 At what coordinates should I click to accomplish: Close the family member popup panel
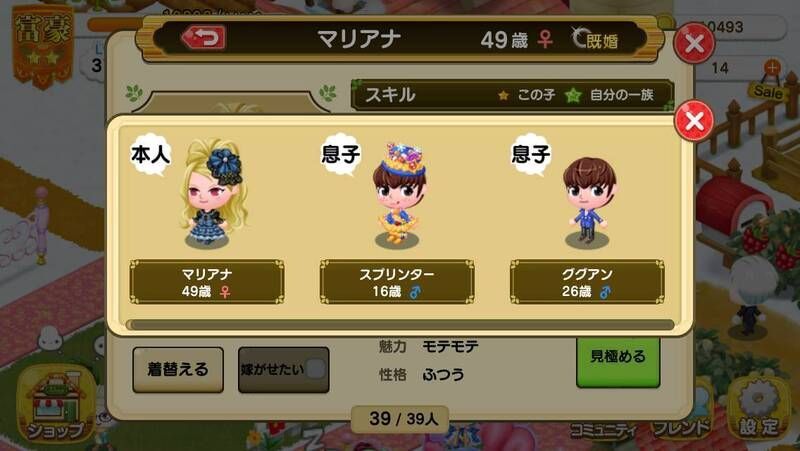[x=693, y=121]
